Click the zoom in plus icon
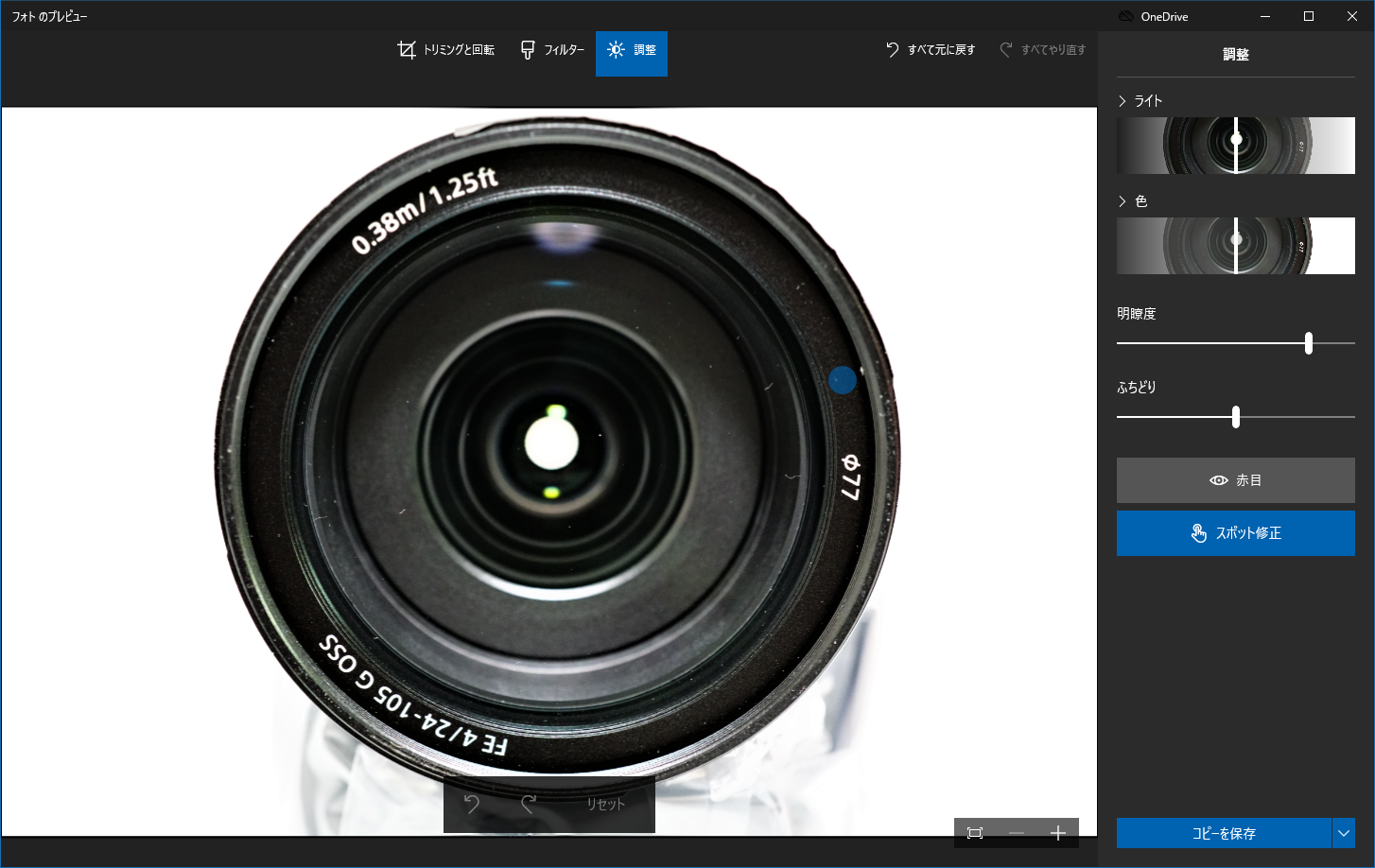This screenshot has height=868, width=1375. [x=1058, y=833]
